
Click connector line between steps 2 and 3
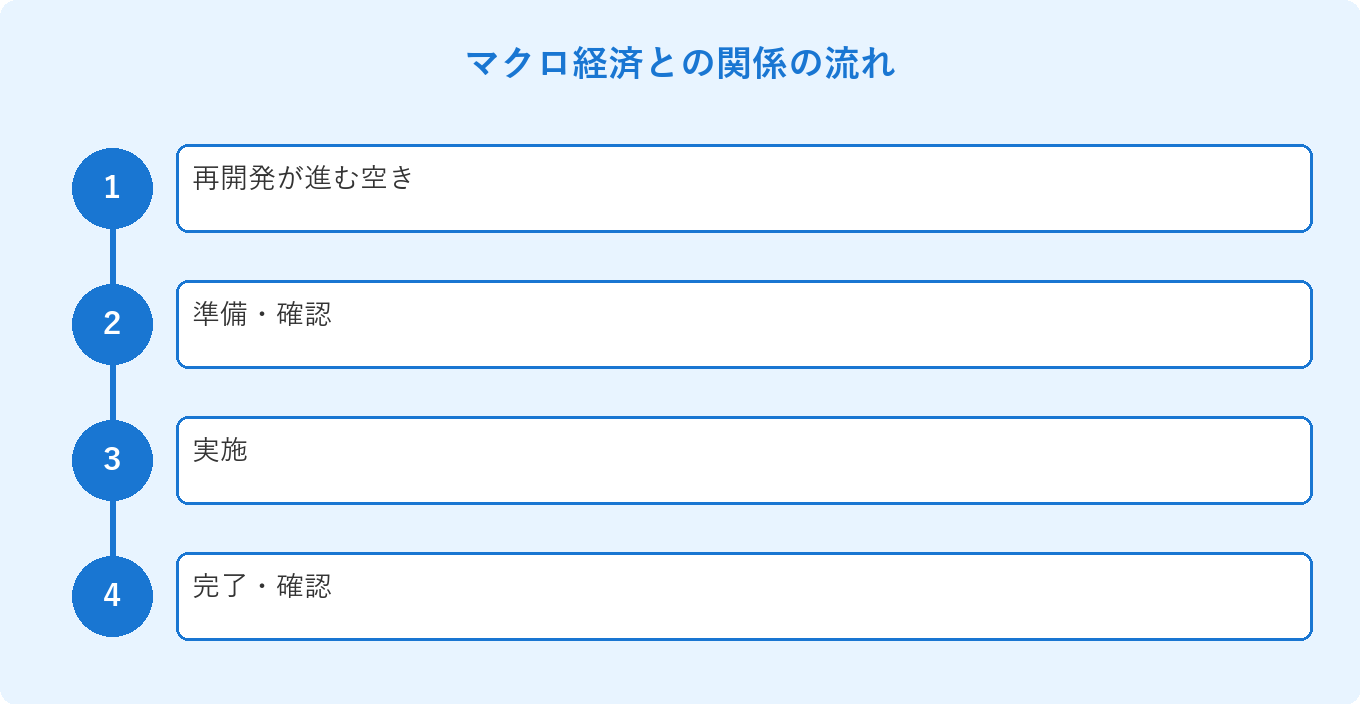[112, 392]
